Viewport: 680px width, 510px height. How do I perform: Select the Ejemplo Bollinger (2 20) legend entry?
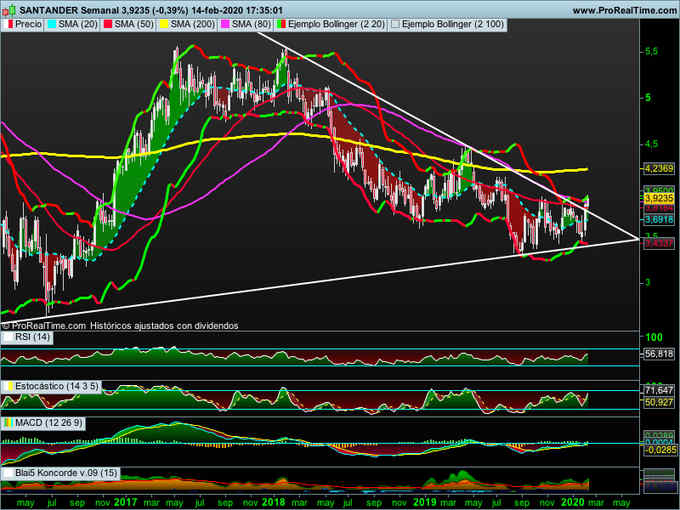tap(331, 24)
